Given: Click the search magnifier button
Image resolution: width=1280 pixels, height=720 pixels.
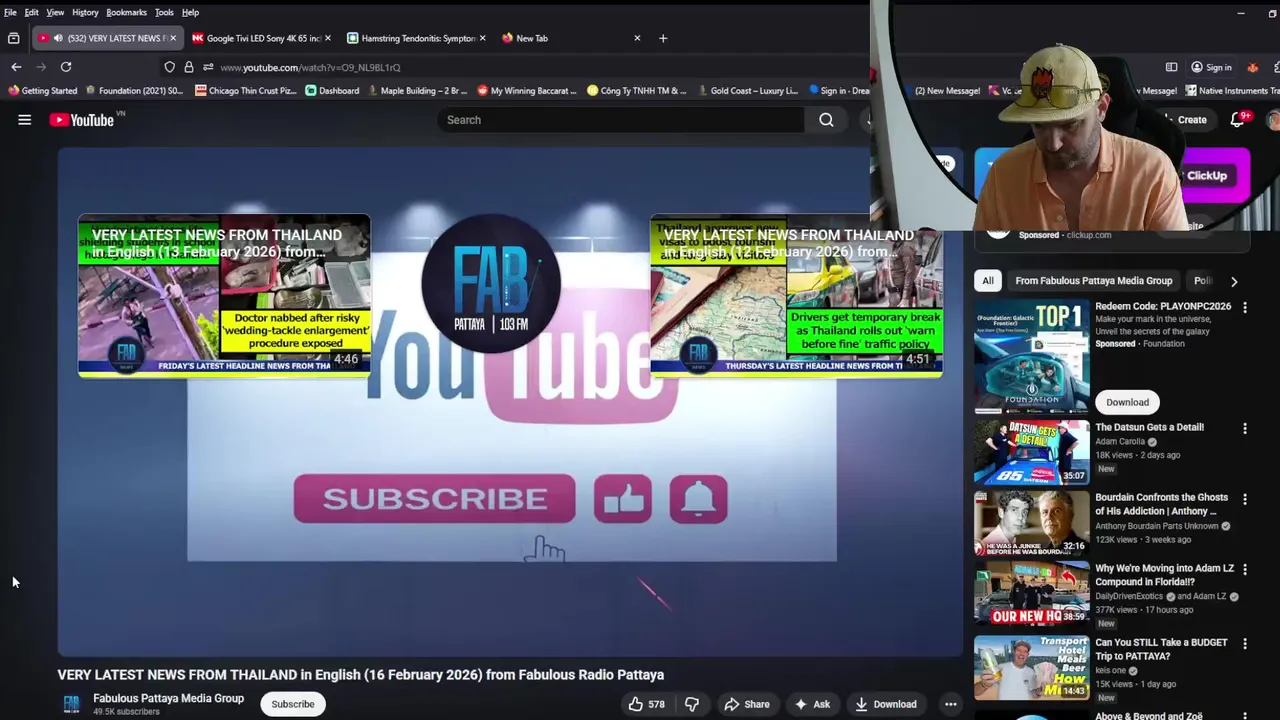Looking at the screenshot, I should coord(826,120).
